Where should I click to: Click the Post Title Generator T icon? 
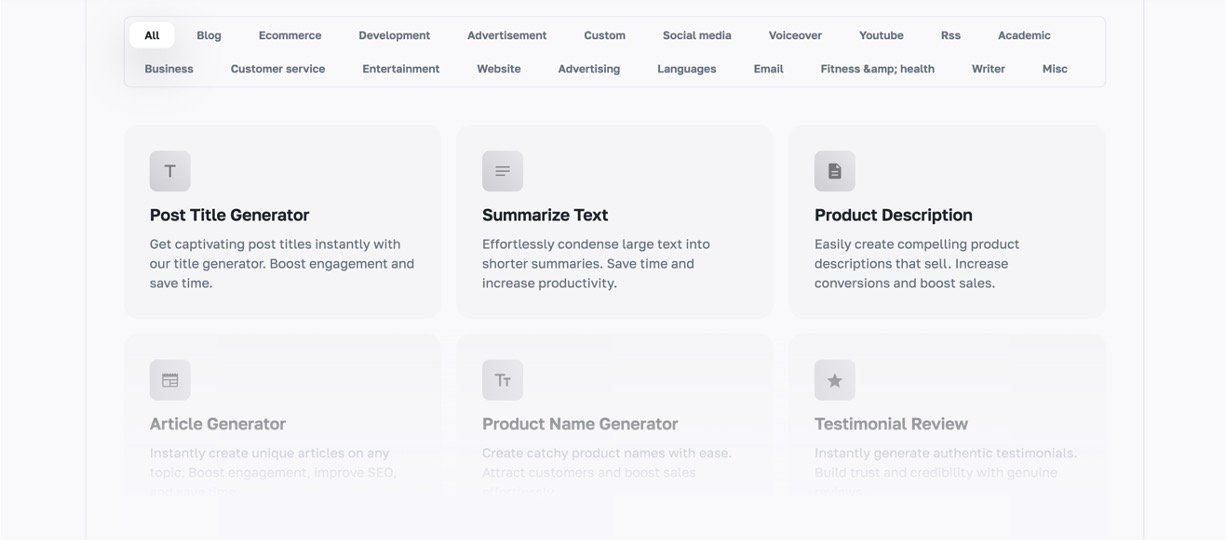point(170,171)
